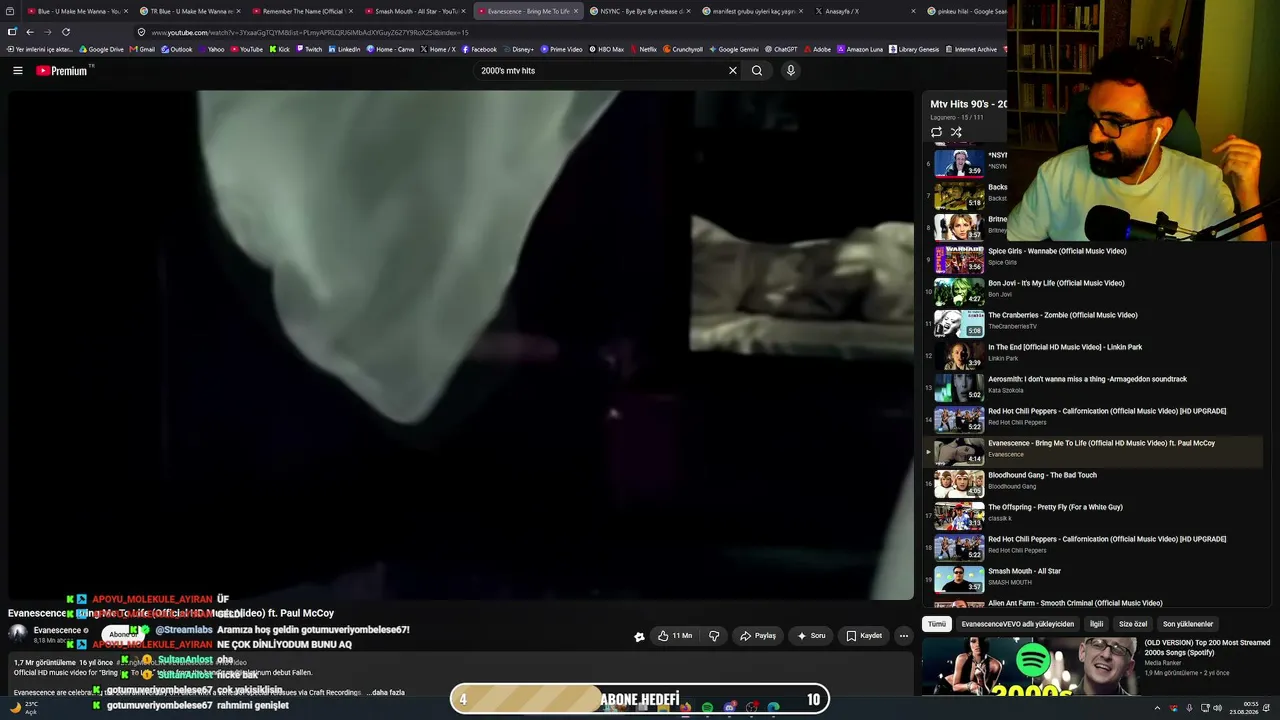Switch to the NSYNC - Bye Bye Bye tab
Viewport: 1280px width, 720px height.
pos(640,11)
